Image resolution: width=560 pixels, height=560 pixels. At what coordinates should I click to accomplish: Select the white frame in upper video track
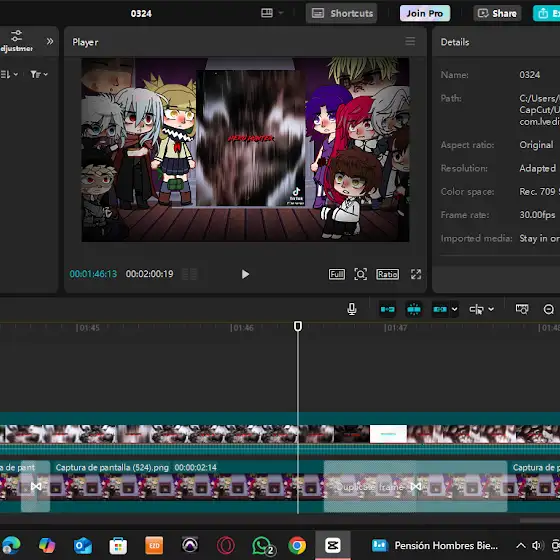click(388, 434)
